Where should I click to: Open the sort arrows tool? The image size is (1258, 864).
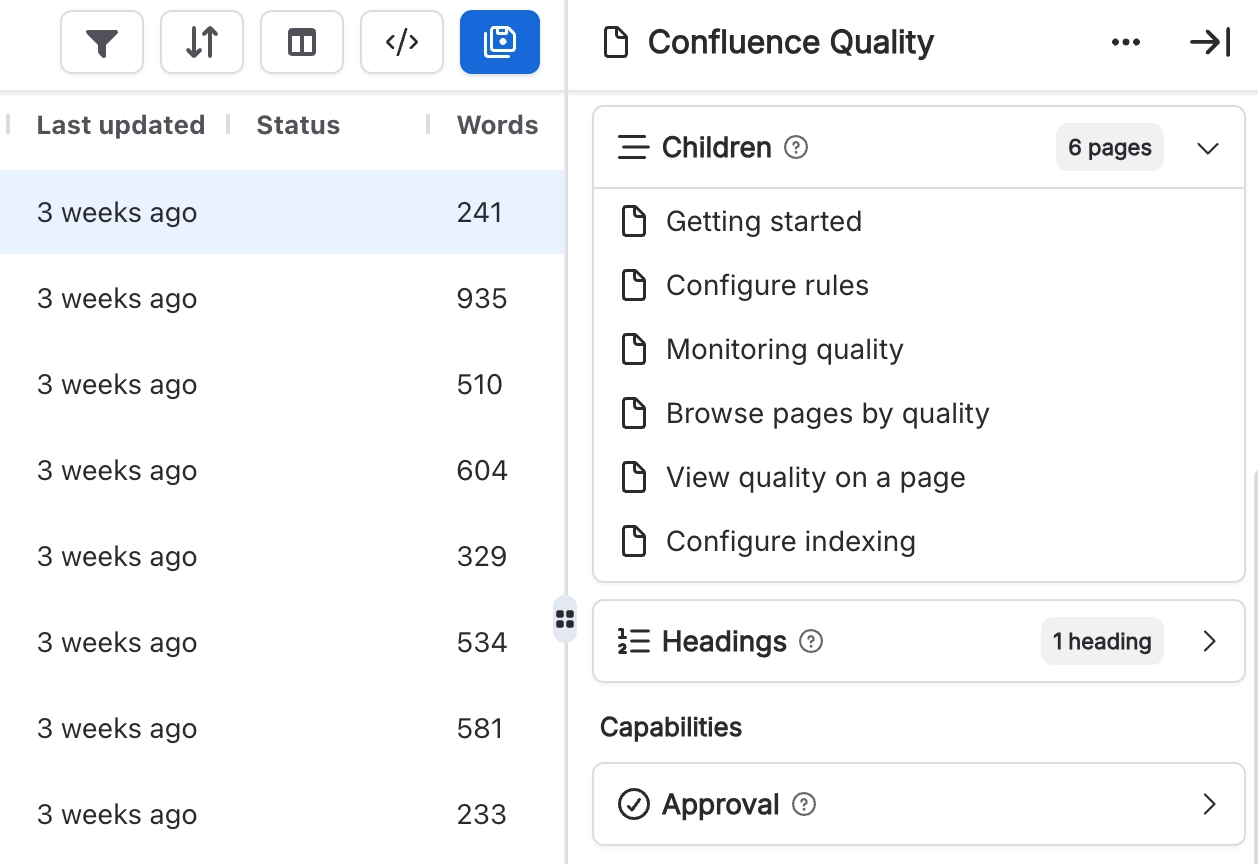[x=202, y=42]
